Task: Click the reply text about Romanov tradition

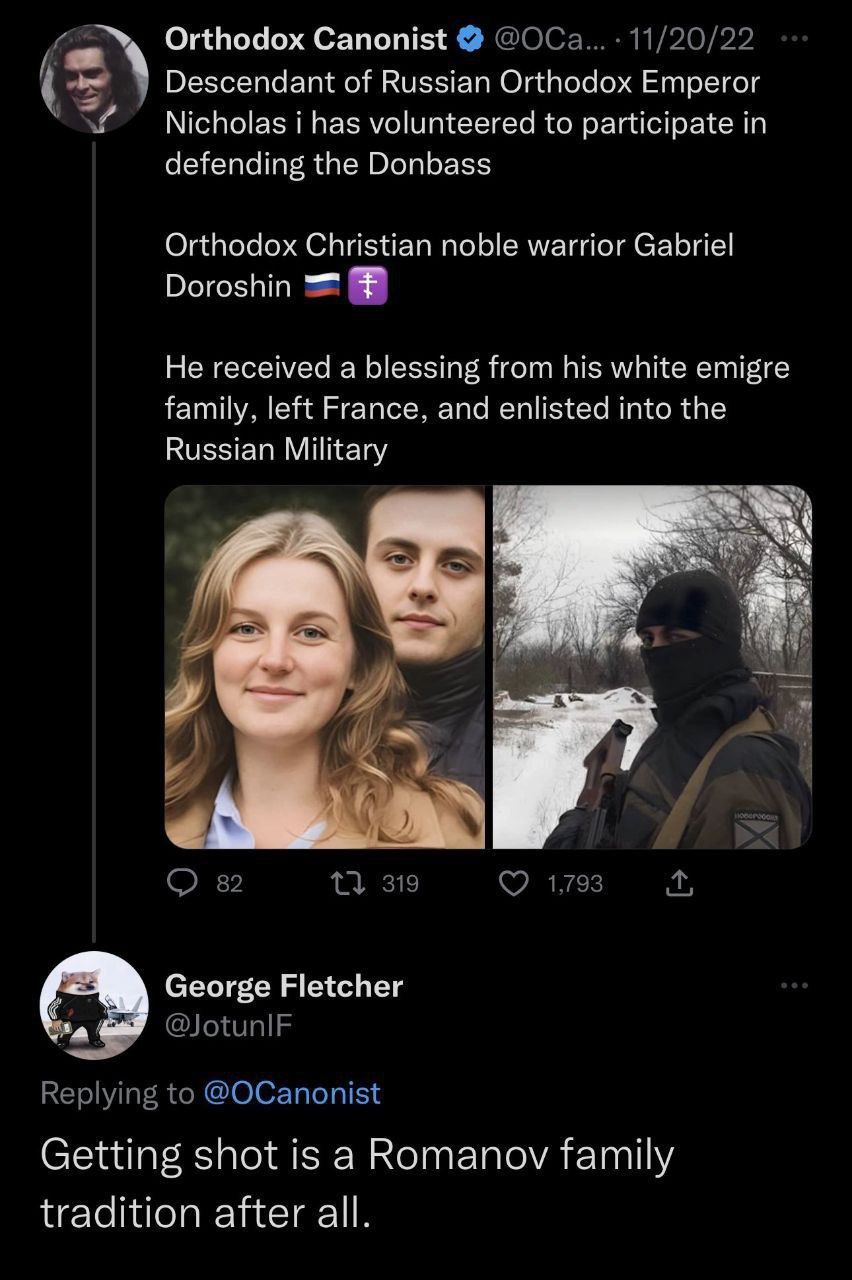Action: click(357, 1183)
